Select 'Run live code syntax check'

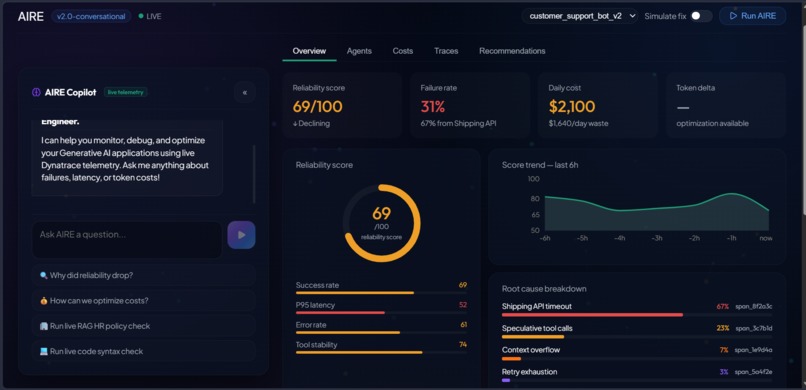[x=143, y=351]
